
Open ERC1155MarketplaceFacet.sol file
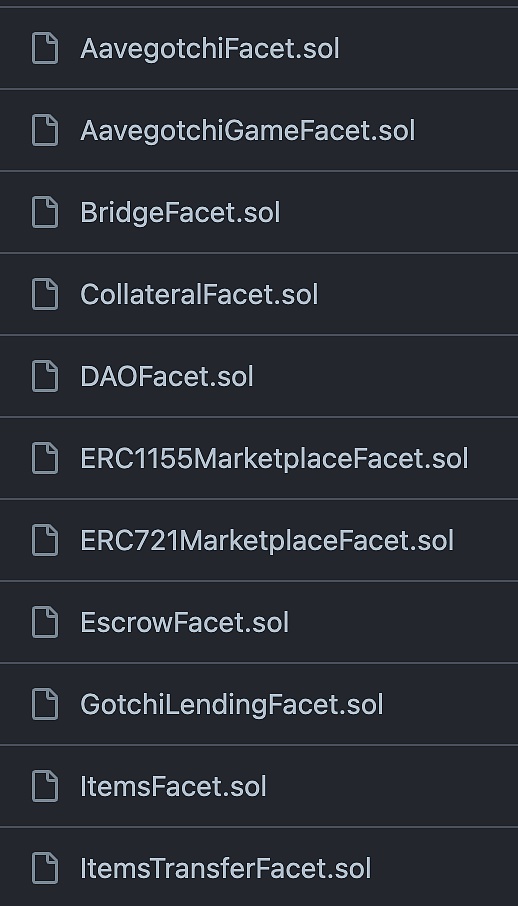tap(274, 459)
